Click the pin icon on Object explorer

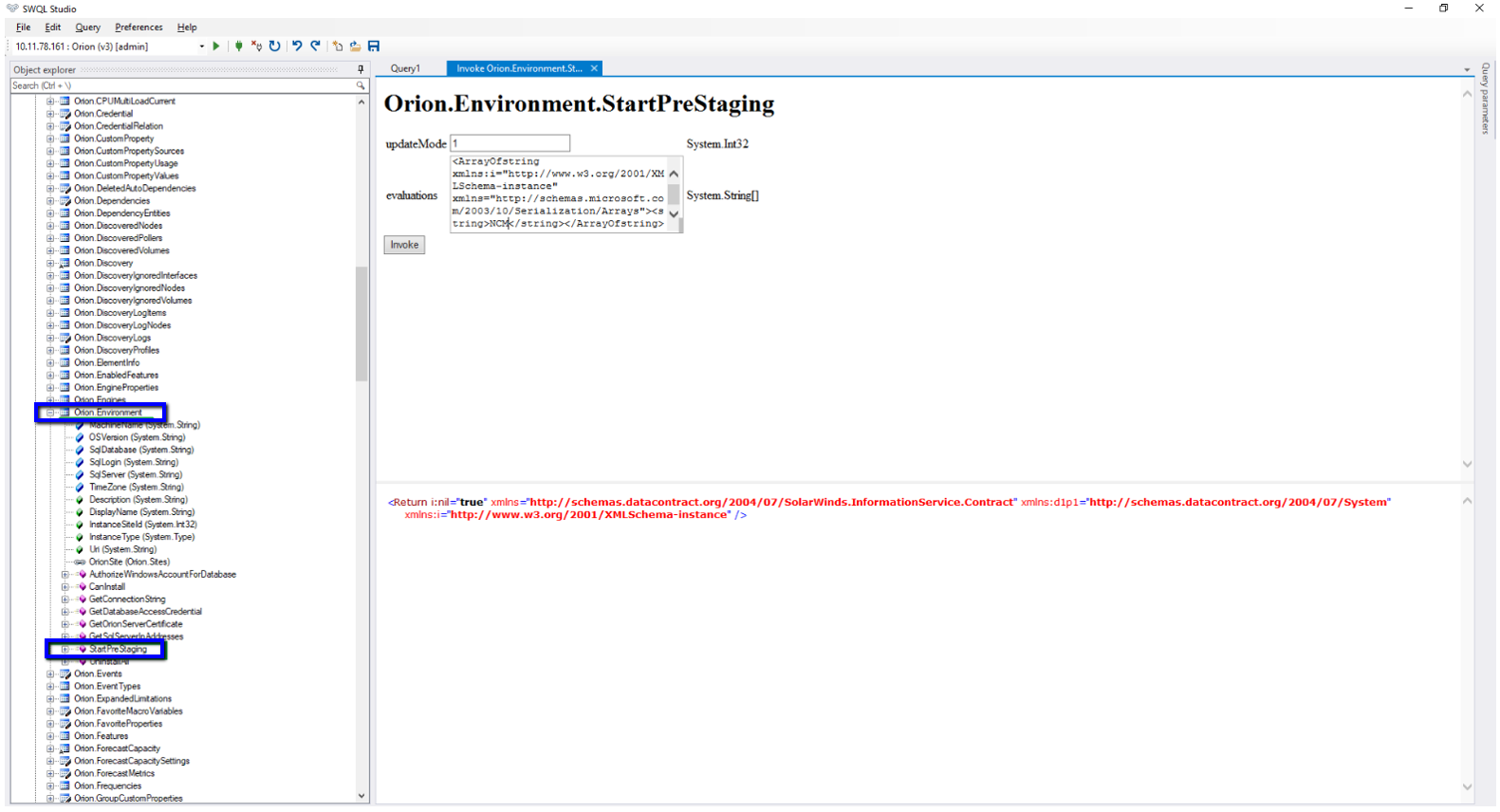click(361, 69)
